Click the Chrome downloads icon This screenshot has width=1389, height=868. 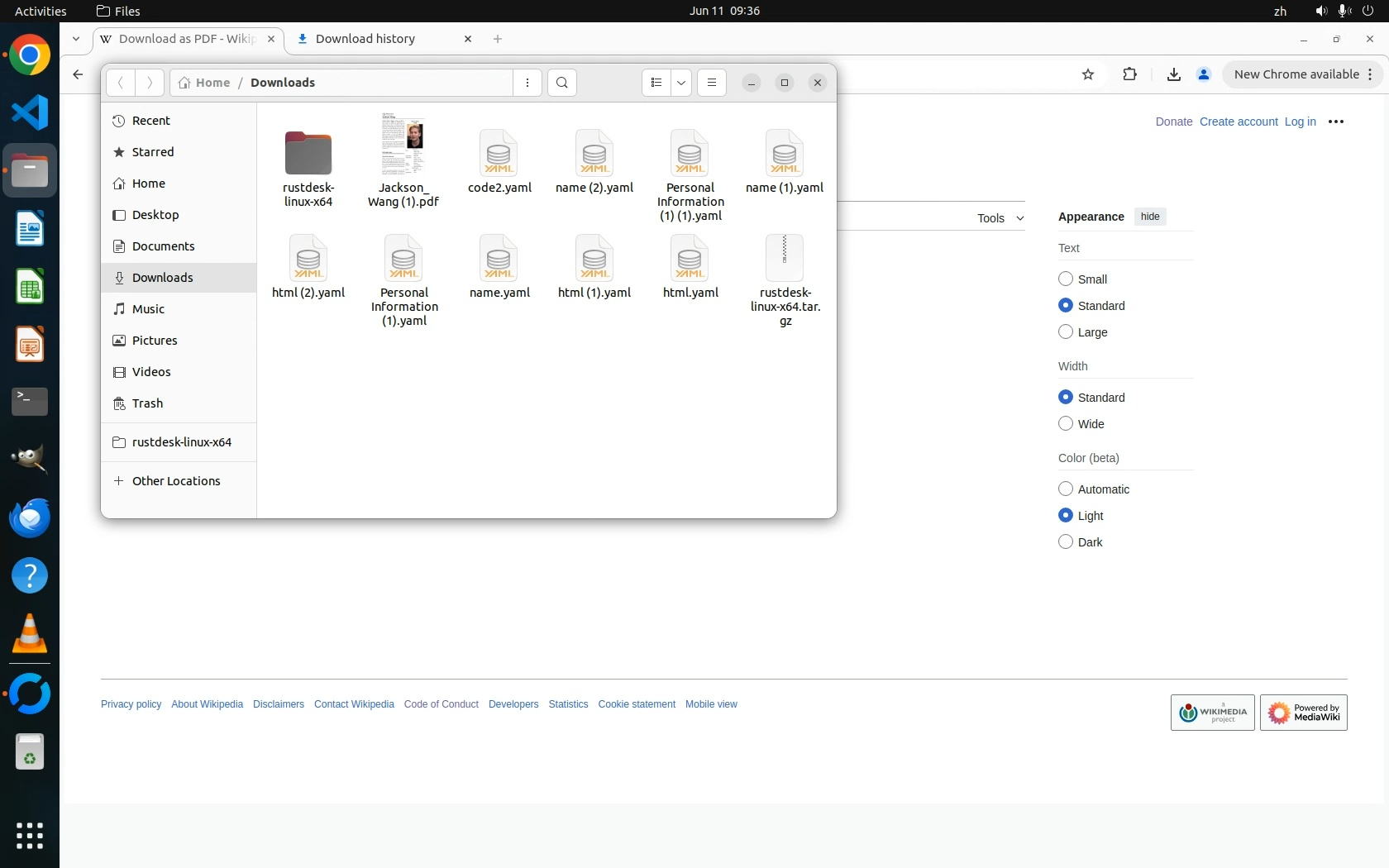pos(1173,74)
